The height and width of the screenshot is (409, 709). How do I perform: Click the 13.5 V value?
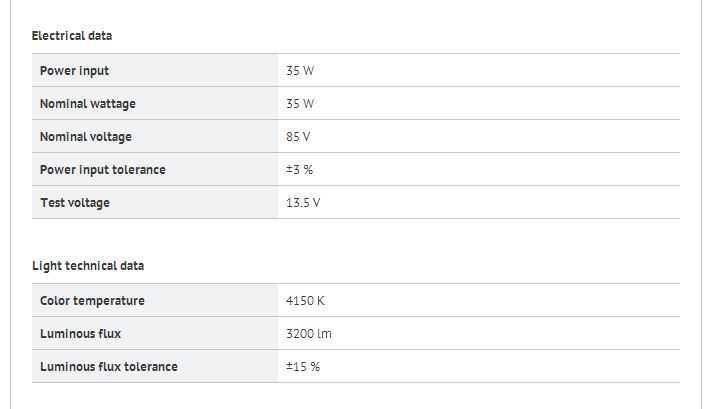[x=303, y=203]
